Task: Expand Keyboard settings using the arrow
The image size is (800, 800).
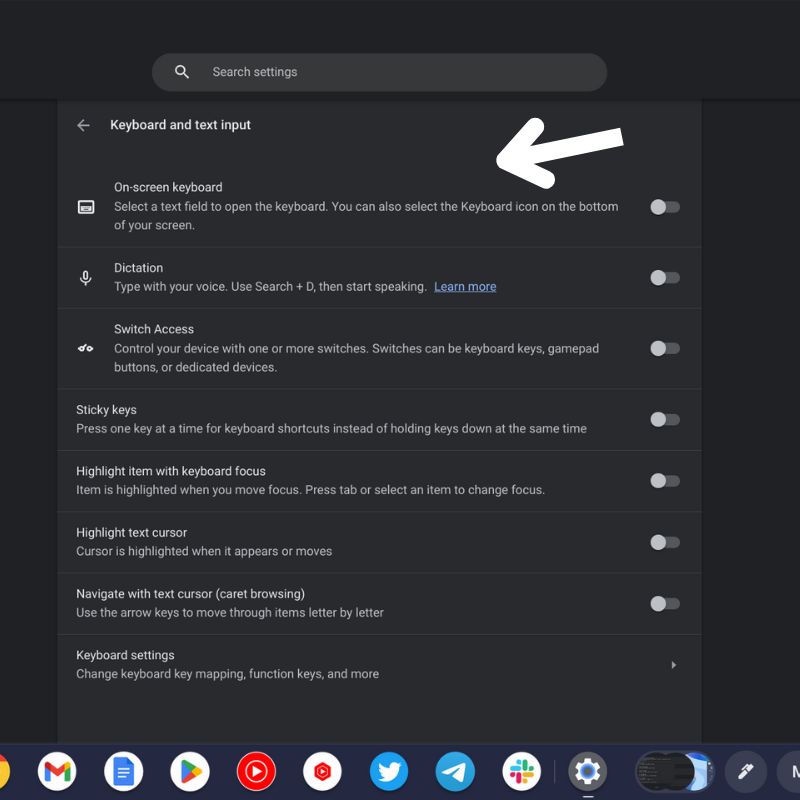Action: point(673,665)
